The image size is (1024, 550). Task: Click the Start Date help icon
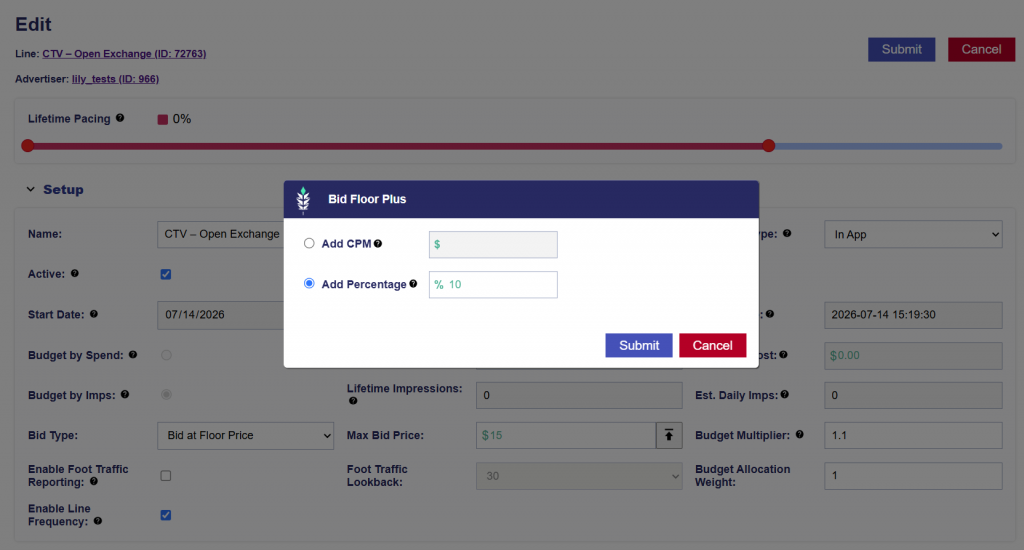[94, 314]
